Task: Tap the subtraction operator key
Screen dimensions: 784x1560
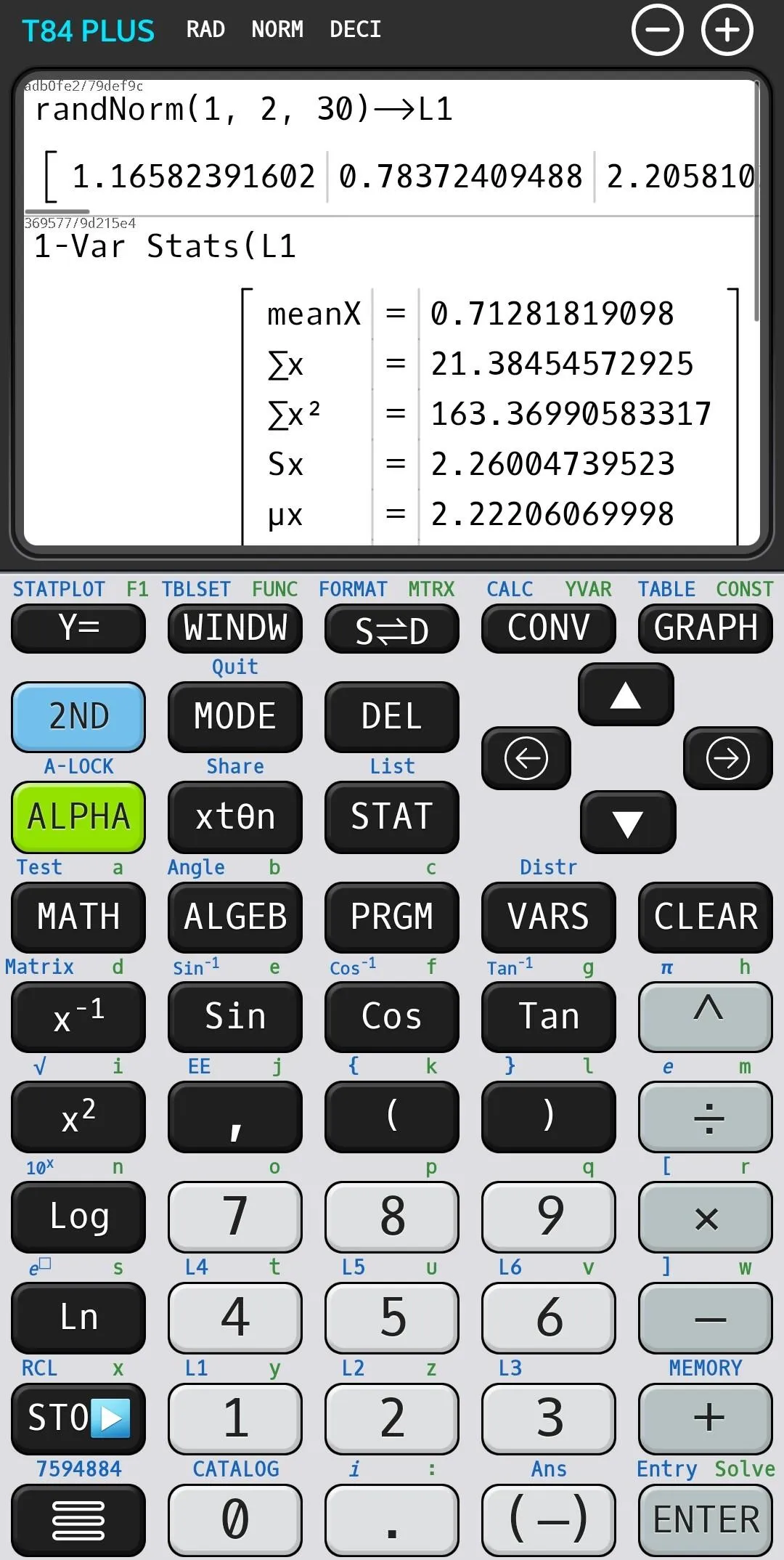Action: (x=706, y=1317)
